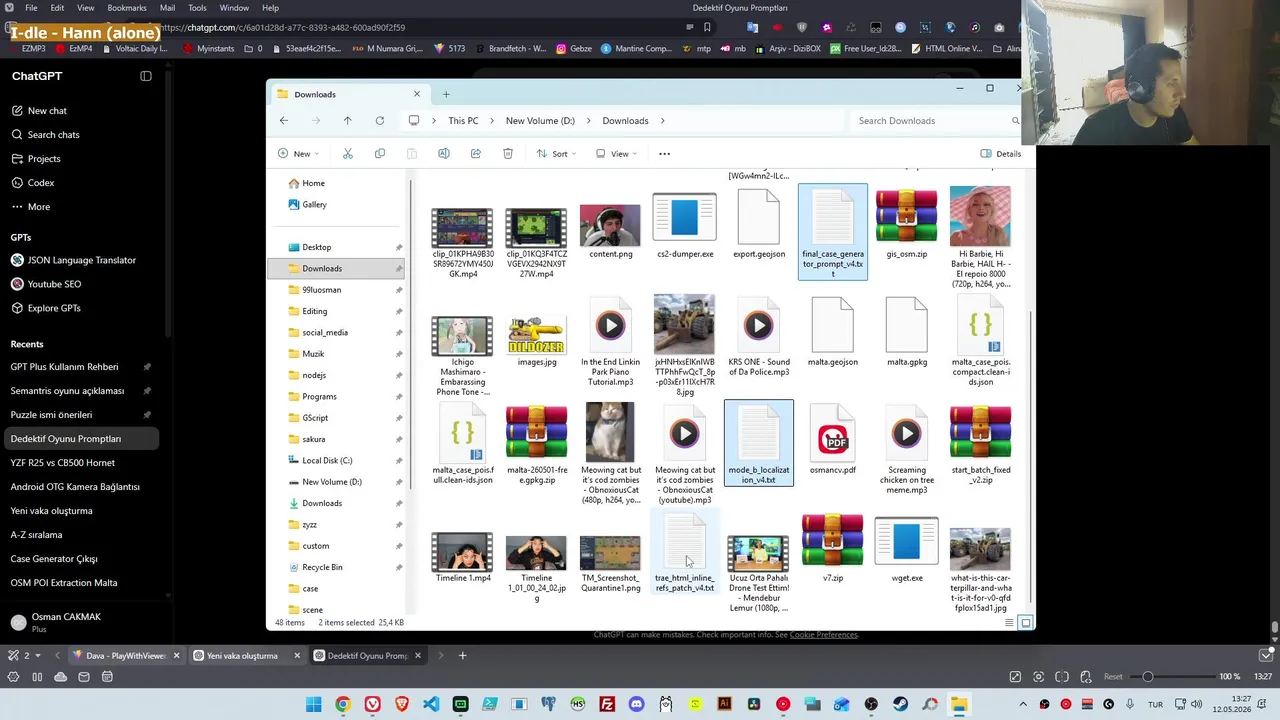Toggle the Details pane button
Viewport: 1280px width, 720px height.
1000,153
